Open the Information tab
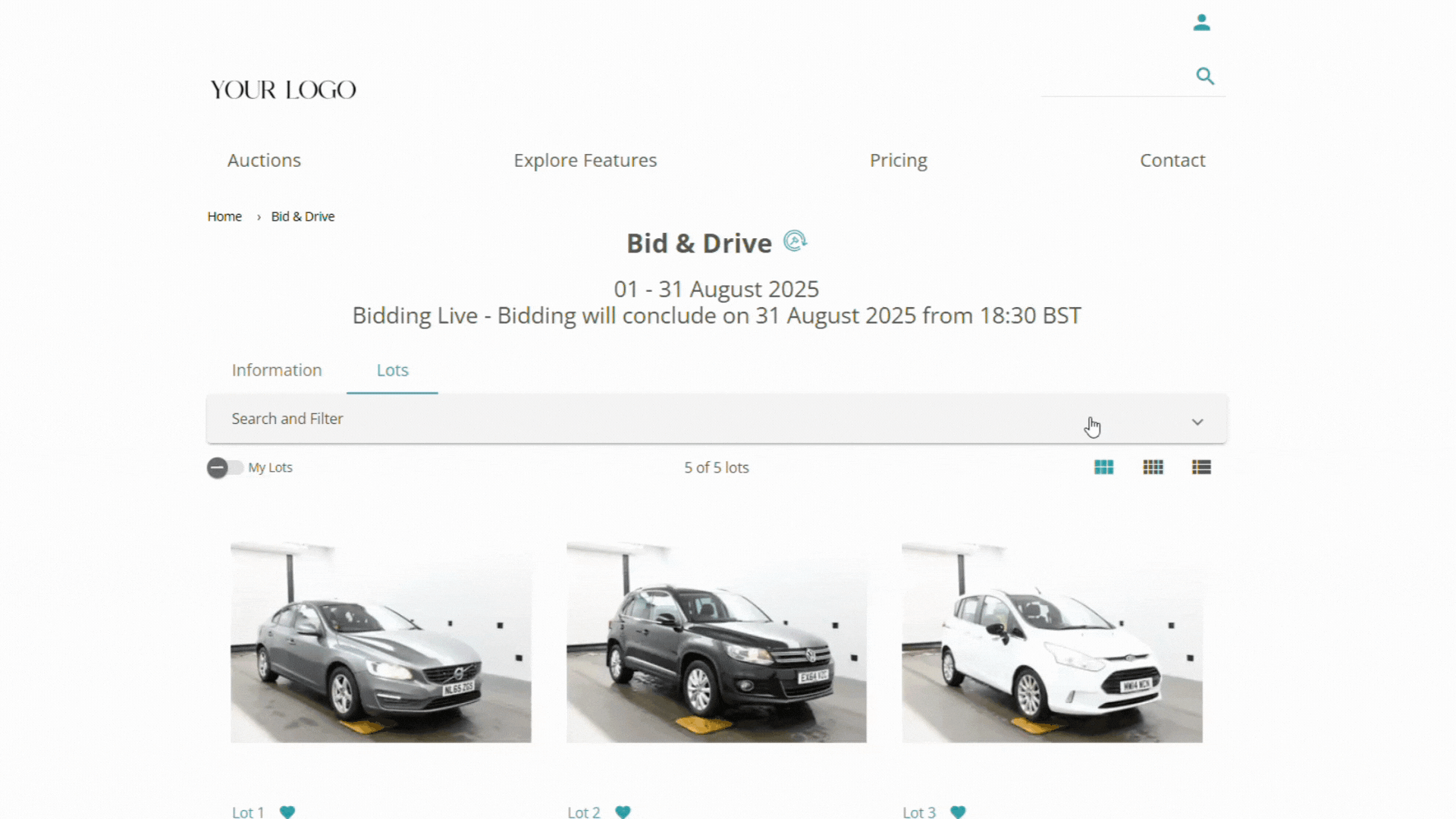Screen dimensions: 1456x819 coord(277,370)
